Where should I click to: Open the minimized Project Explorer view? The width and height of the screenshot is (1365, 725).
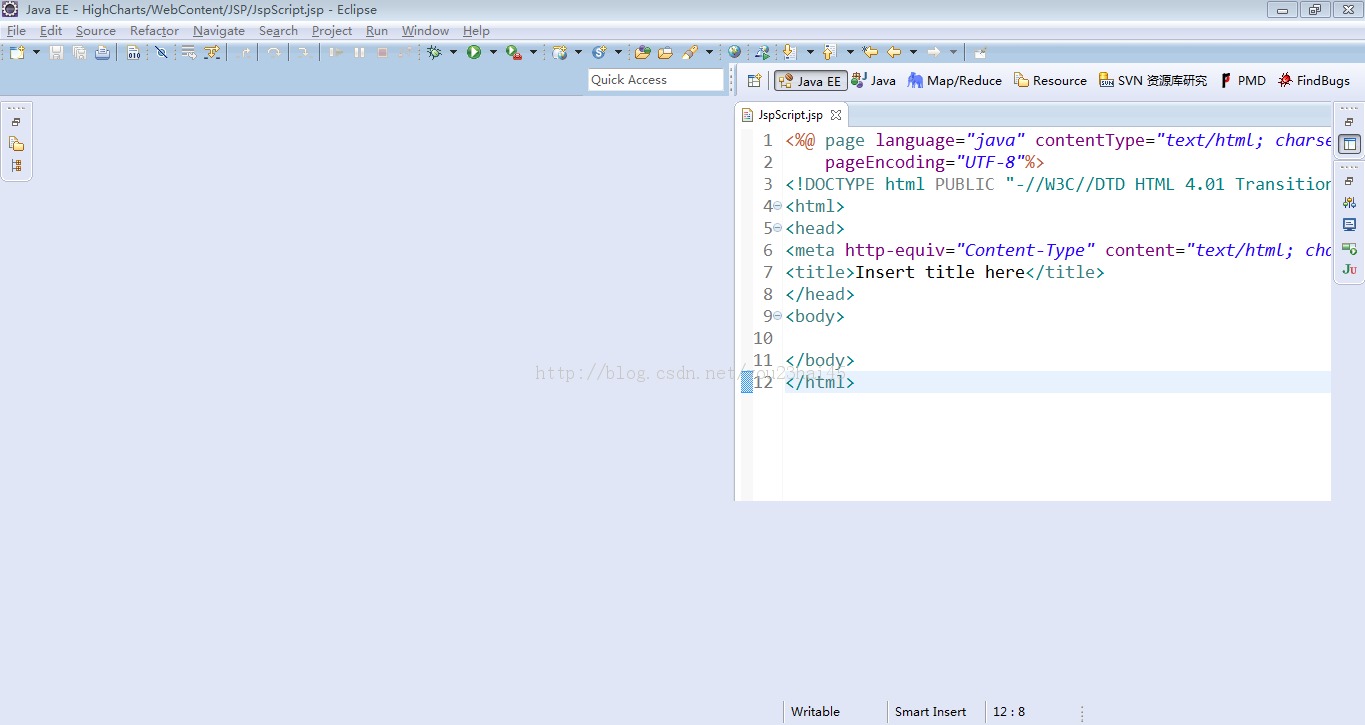[x=16, y=144]
